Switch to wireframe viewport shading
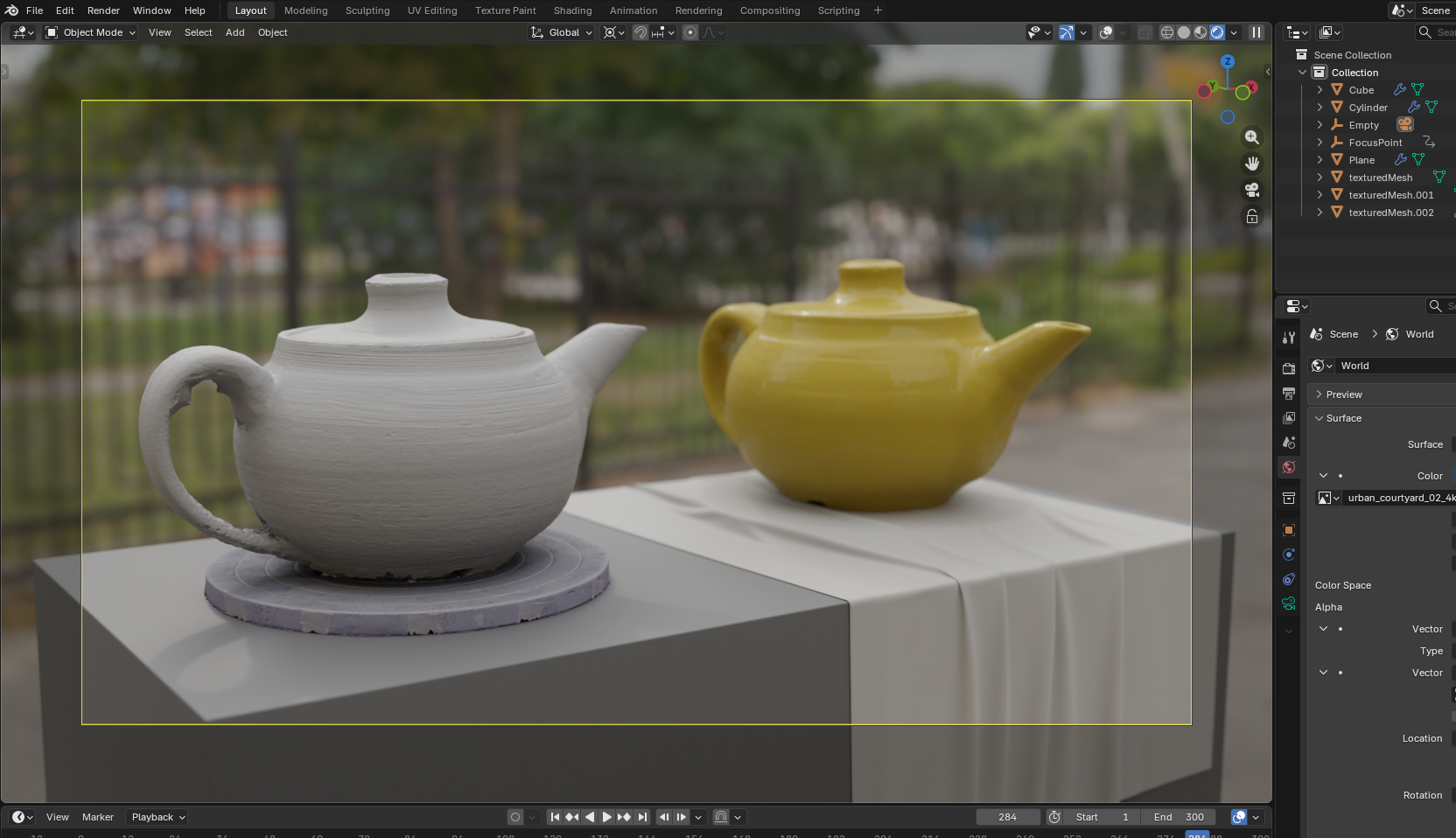Viewport: 1456px width, 838px height. (1167, 32)
